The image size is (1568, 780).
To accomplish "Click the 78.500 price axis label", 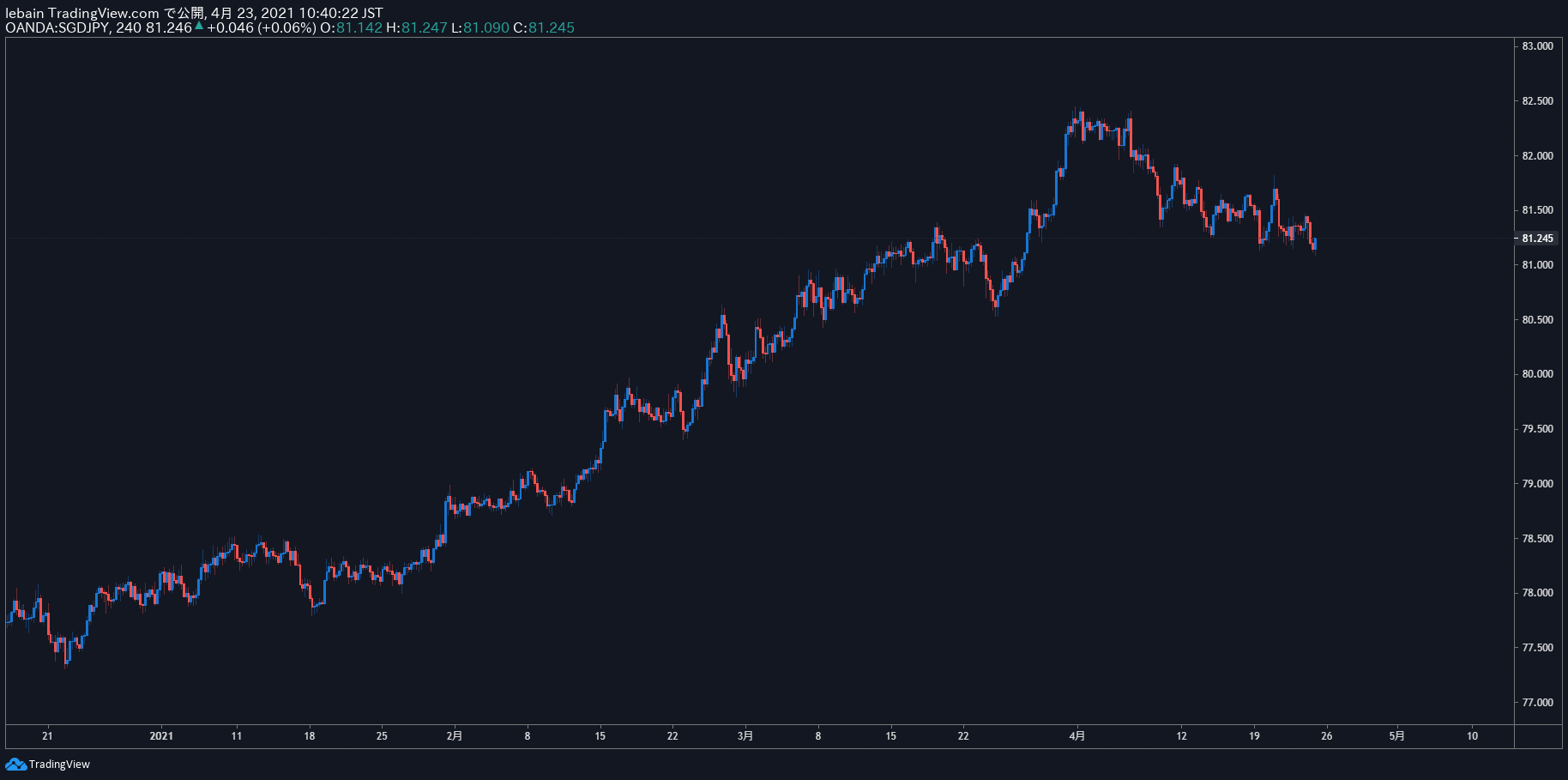I will coord(1537,539).
